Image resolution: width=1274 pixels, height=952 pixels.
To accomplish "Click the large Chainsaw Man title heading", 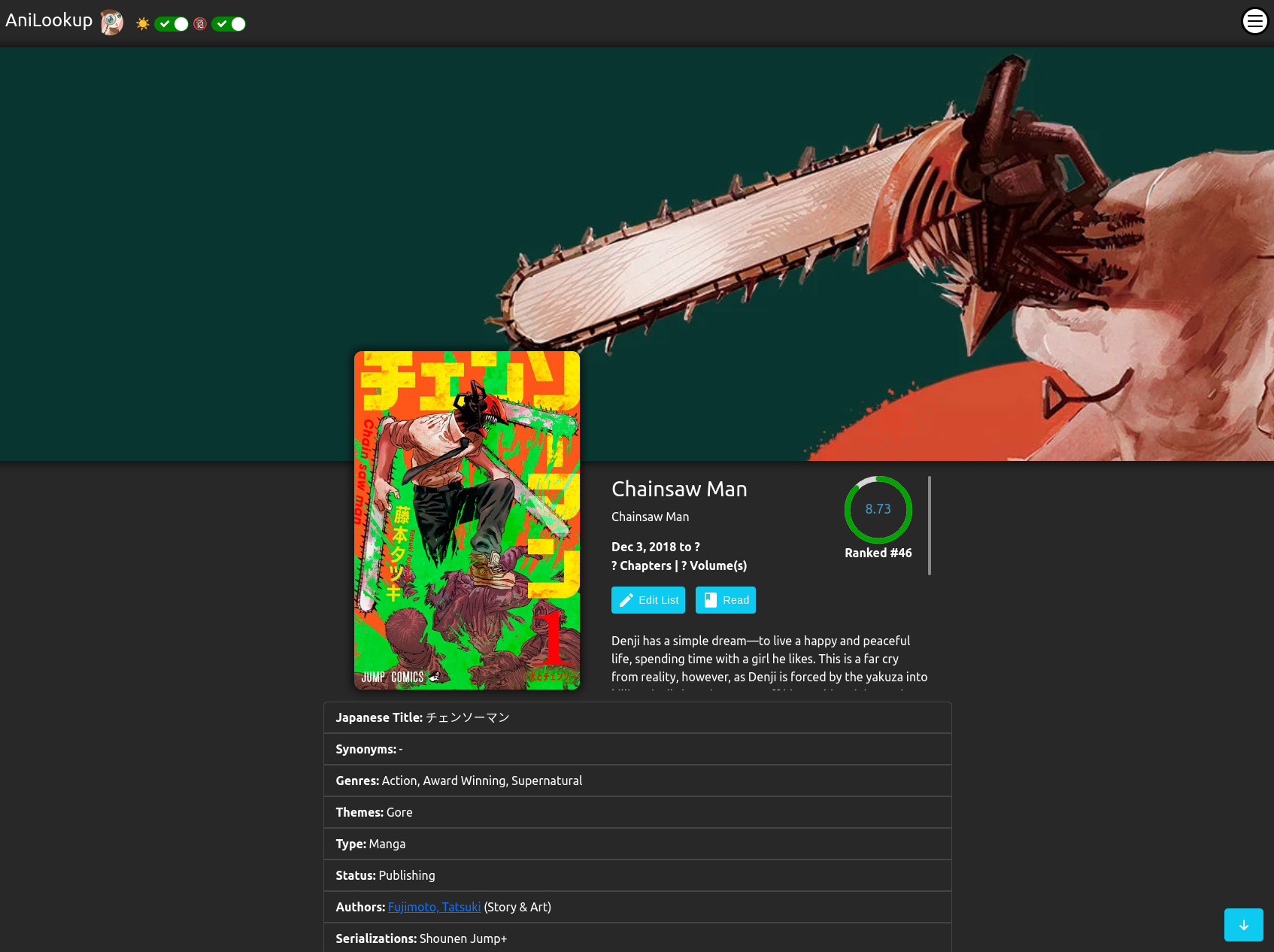I will pyautogui.click(x=679, y=489).
